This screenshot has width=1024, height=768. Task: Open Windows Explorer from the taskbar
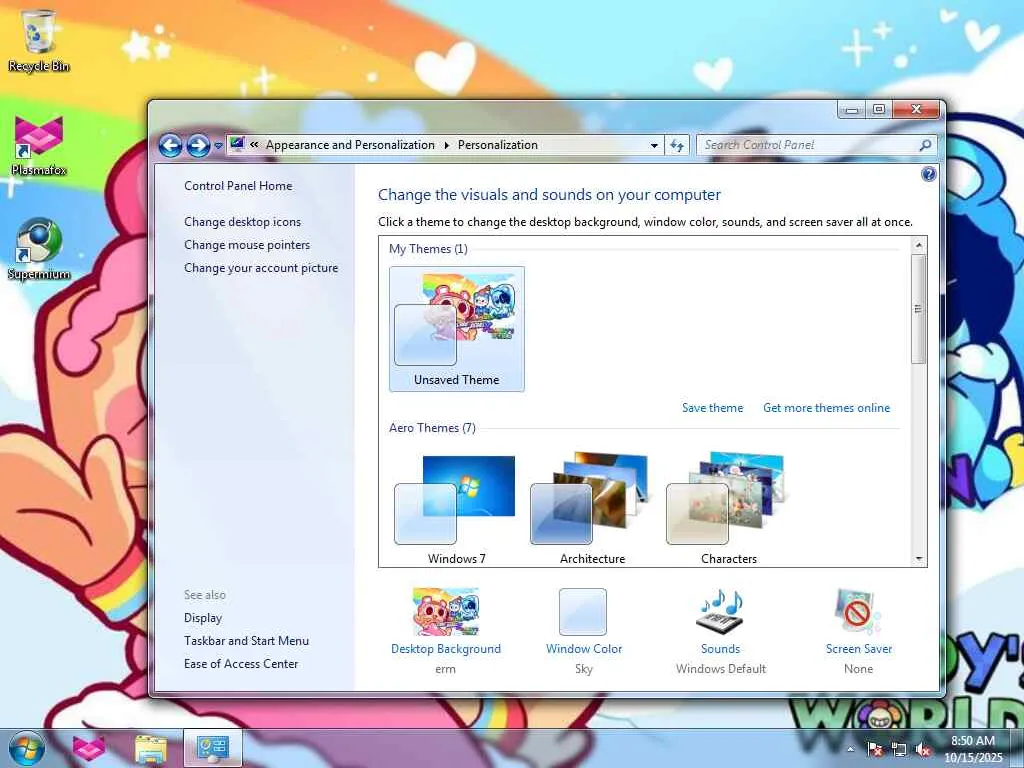click(x=151, y=748)
